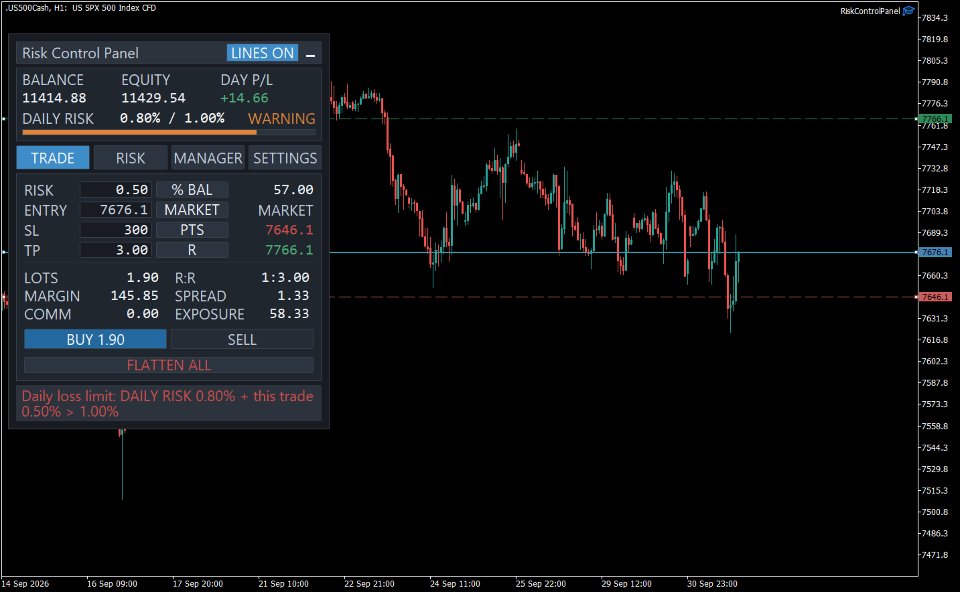Click the risk amount 57.00

pyautogui.click(x=293, y=190)
